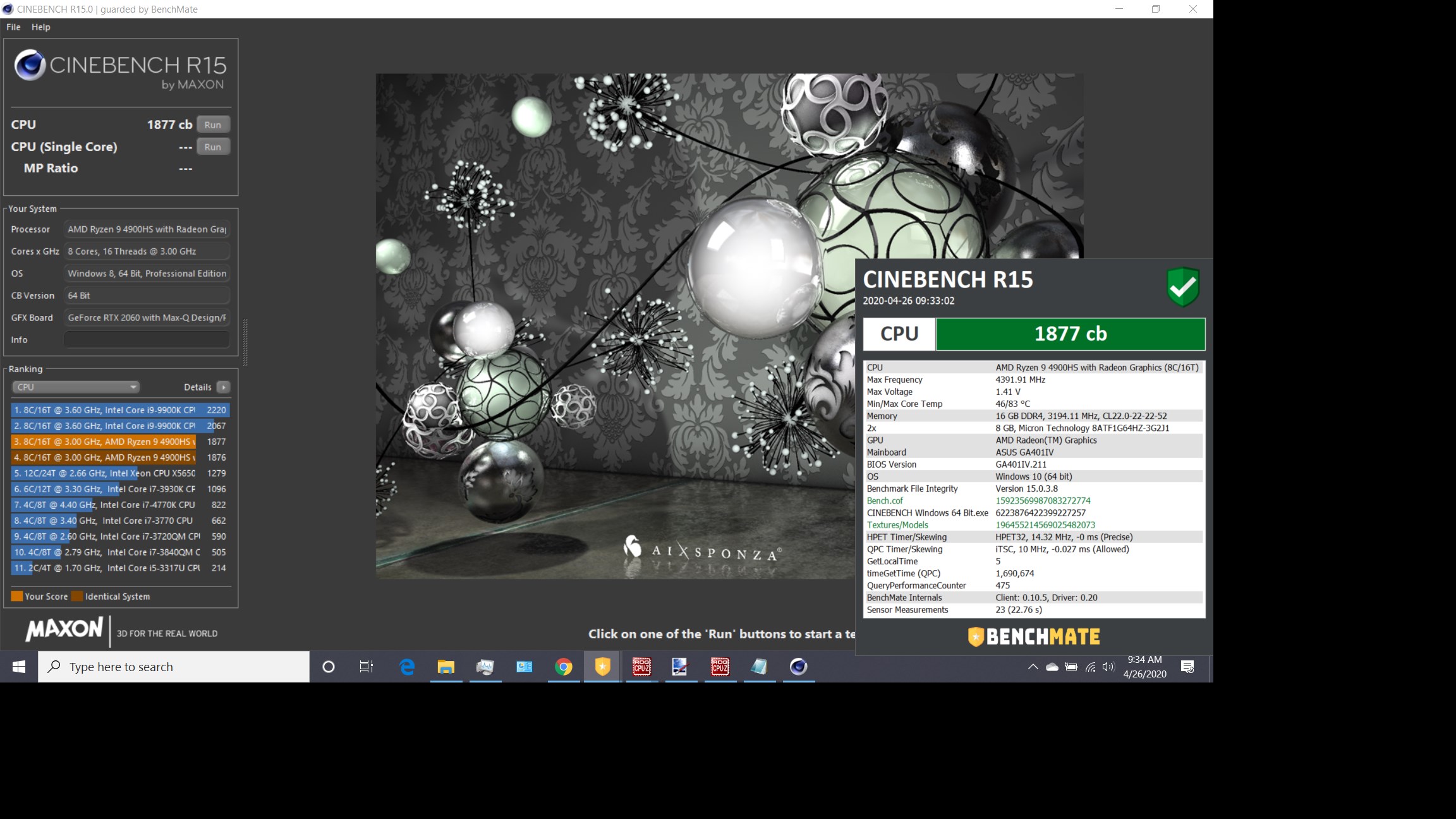Image resolution: width=1456 pixels, height=819 pixels.
Task: Open the Action Center notifications icon
Action: click(x=1187, y=667)
